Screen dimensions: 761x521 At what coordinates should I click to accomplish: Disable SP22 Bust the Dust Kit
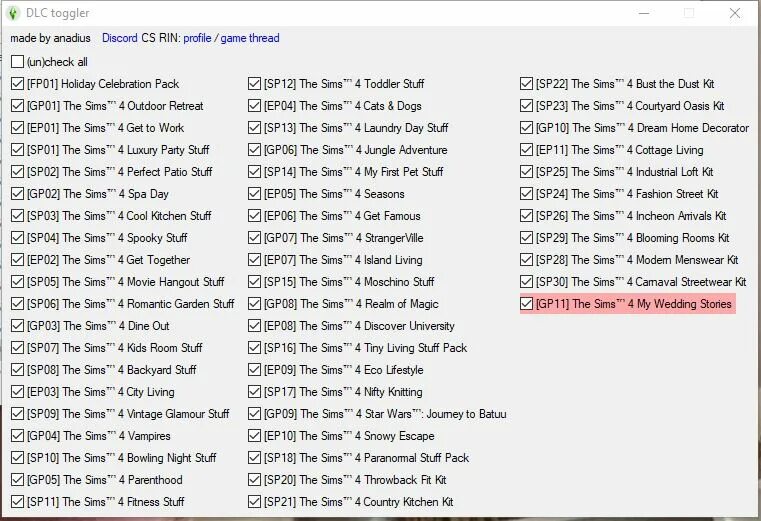[x=527, y=84]
